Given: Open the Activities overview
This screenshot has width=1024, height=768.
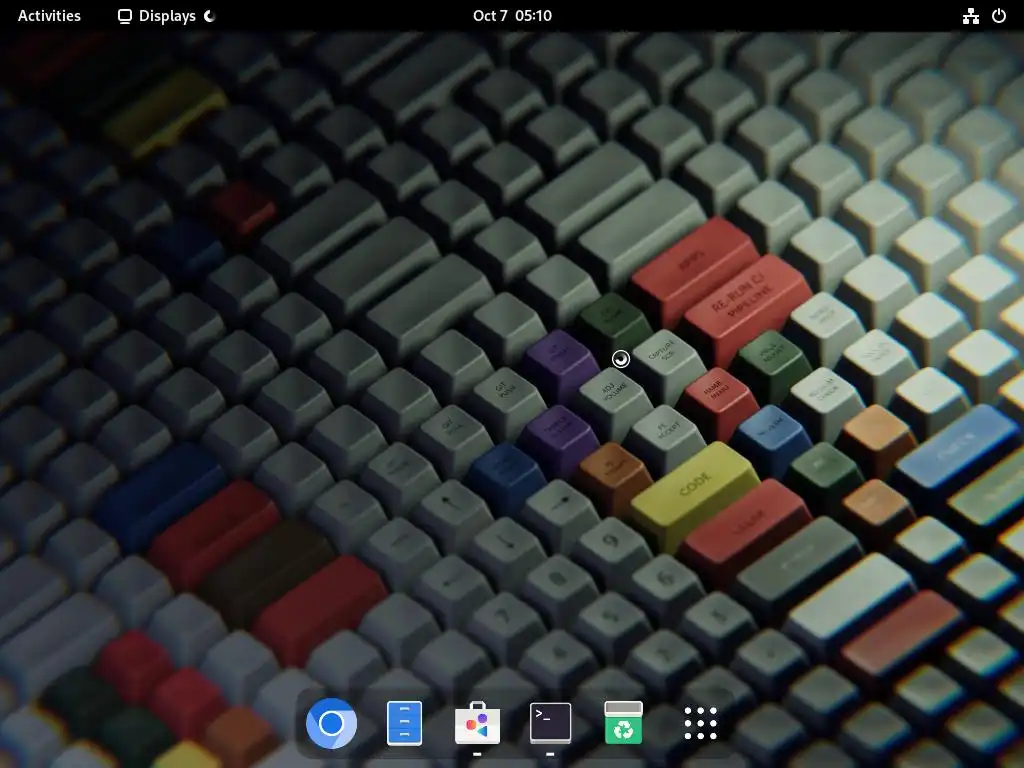Looking at the screenshot, I should tap(49, 16).
